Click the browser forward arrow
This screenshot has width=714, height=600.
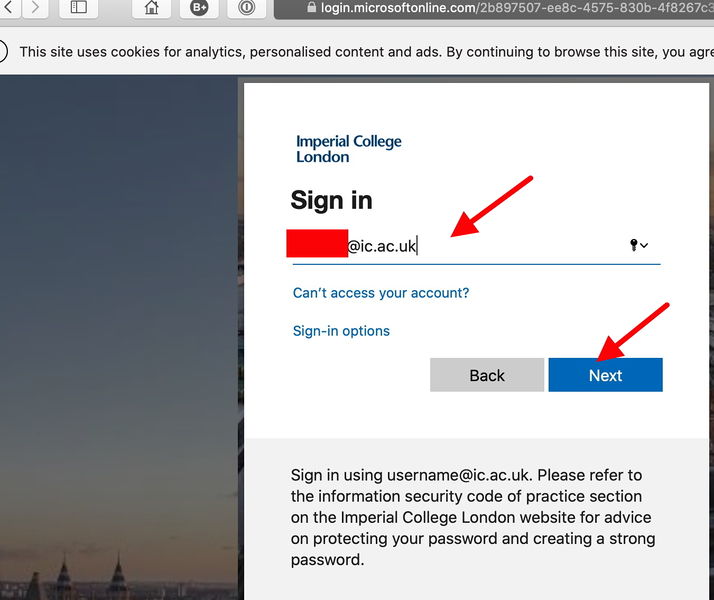click(x=35, y=8)
